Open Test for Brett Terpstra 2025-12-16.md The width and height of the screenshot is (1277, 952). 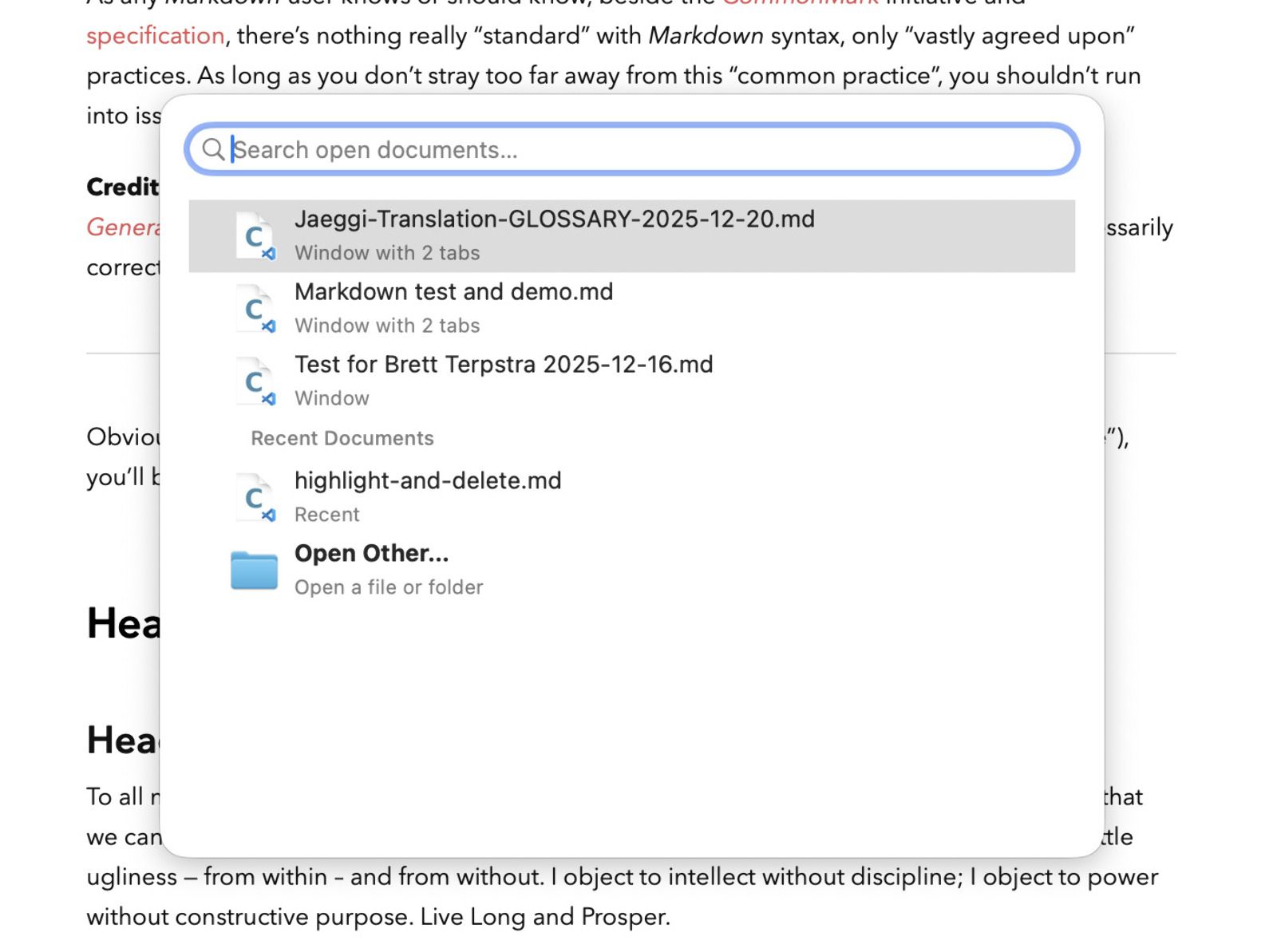(x=503, y=365)
